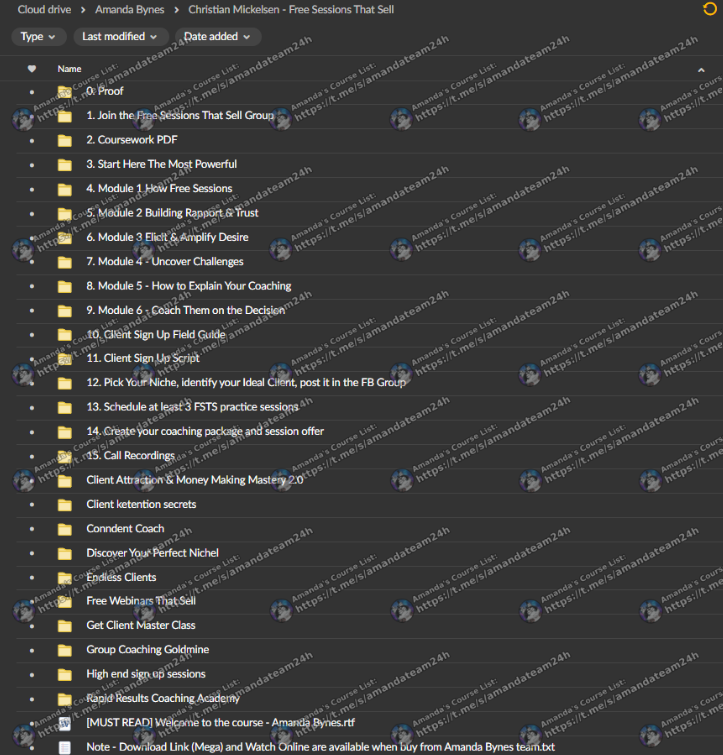Click favorite dot for Get Client Master Class

point(32,626)
